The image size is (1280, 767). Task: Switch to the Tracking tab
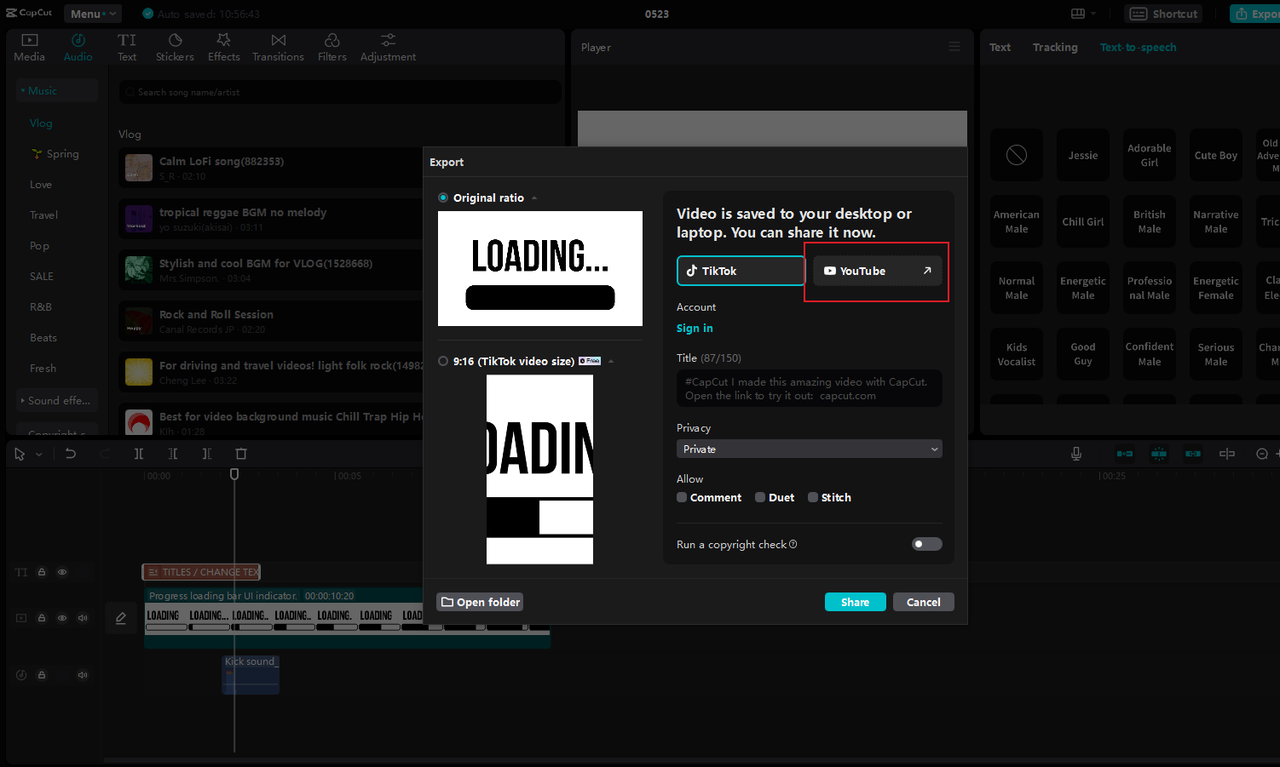(x=1055, y=46)
